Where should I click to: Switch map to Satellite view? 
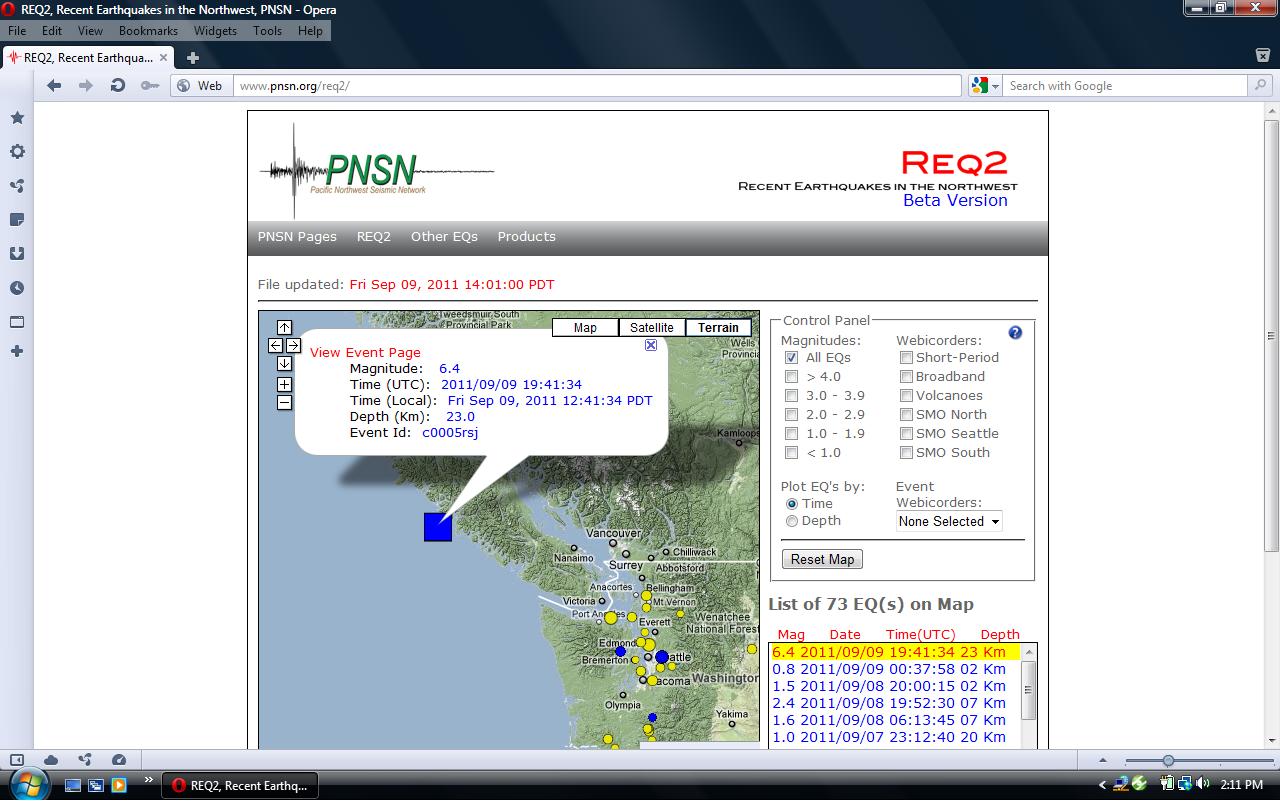pos(651,328)
